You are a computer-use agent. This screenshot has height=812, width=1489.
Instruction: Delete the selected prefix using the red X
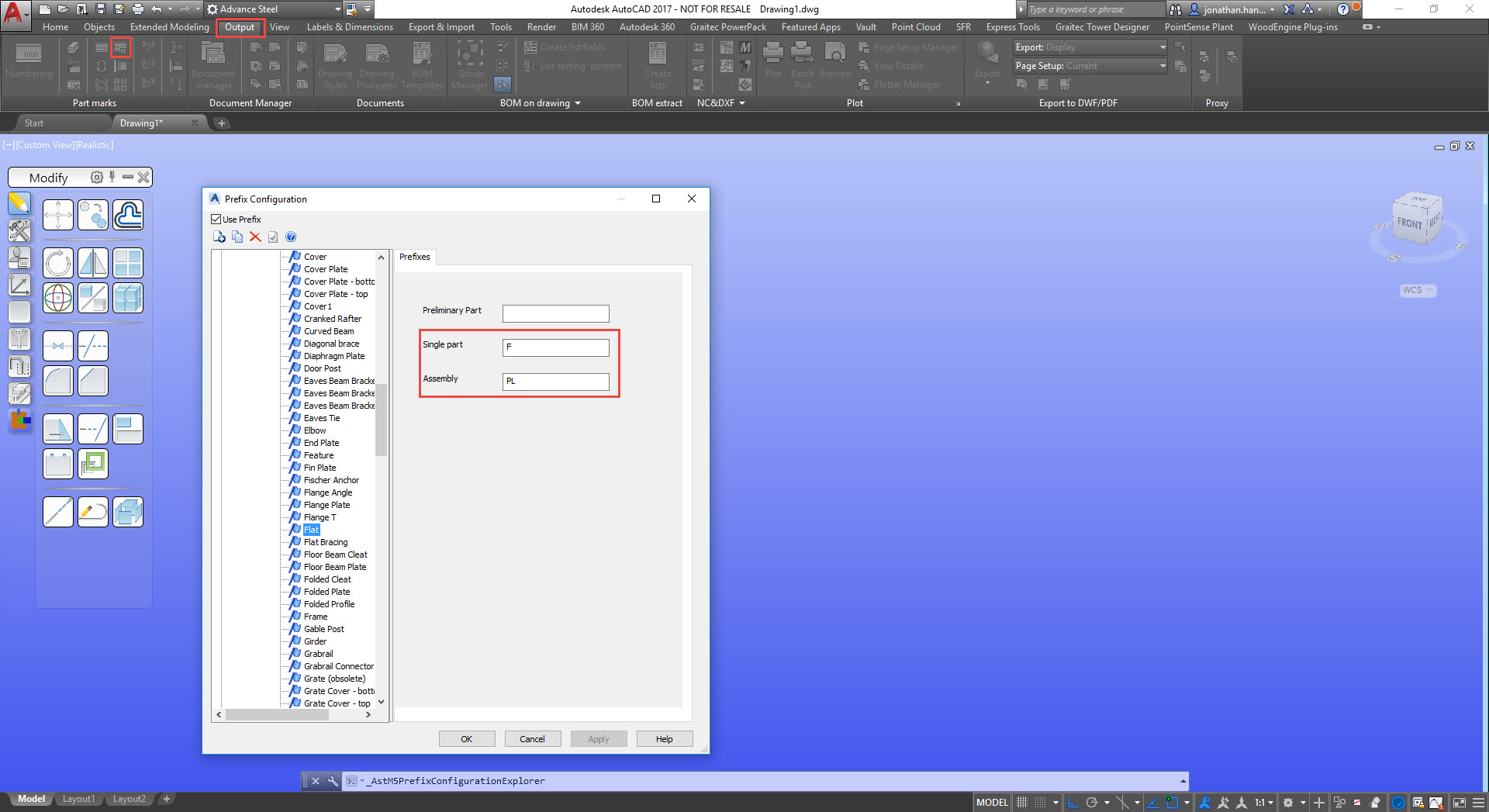(x=256, y=237)
